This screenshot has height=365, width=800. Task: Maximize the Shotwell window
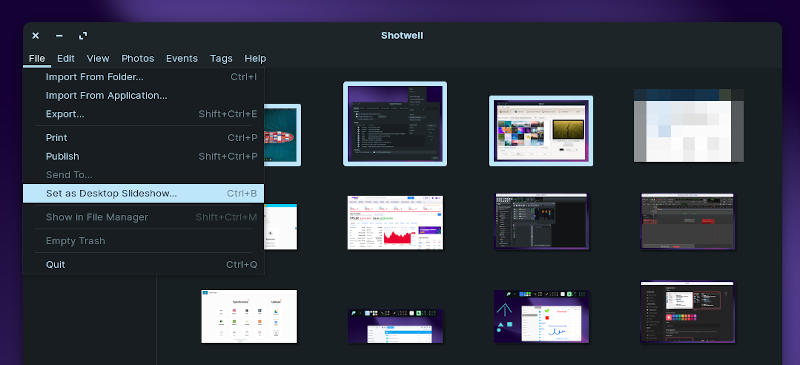(x=83, y=36)
